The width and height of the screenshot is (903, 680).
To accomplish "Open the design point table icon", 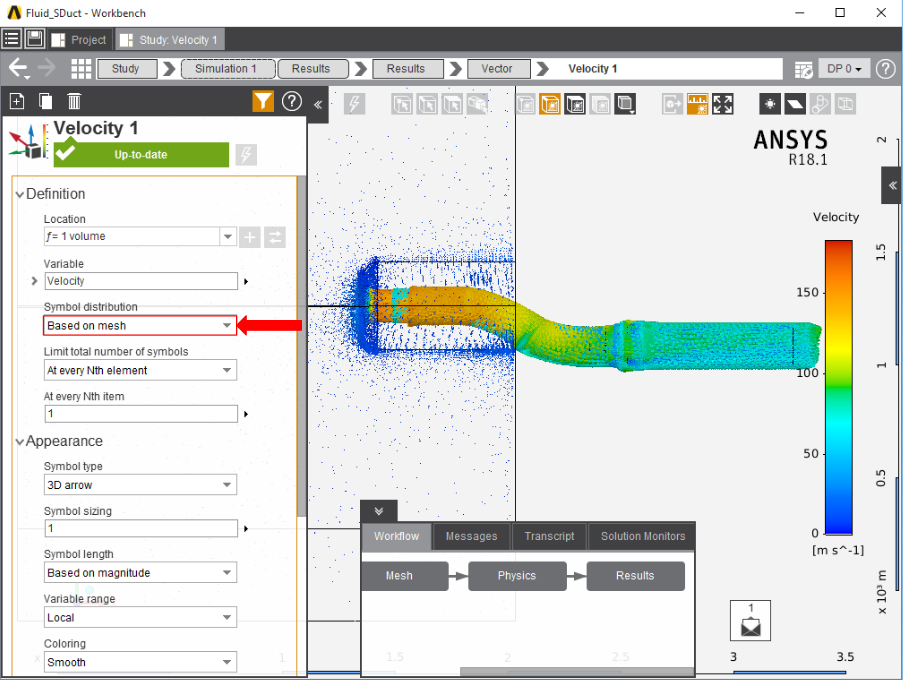I will (x=803, y=69).
